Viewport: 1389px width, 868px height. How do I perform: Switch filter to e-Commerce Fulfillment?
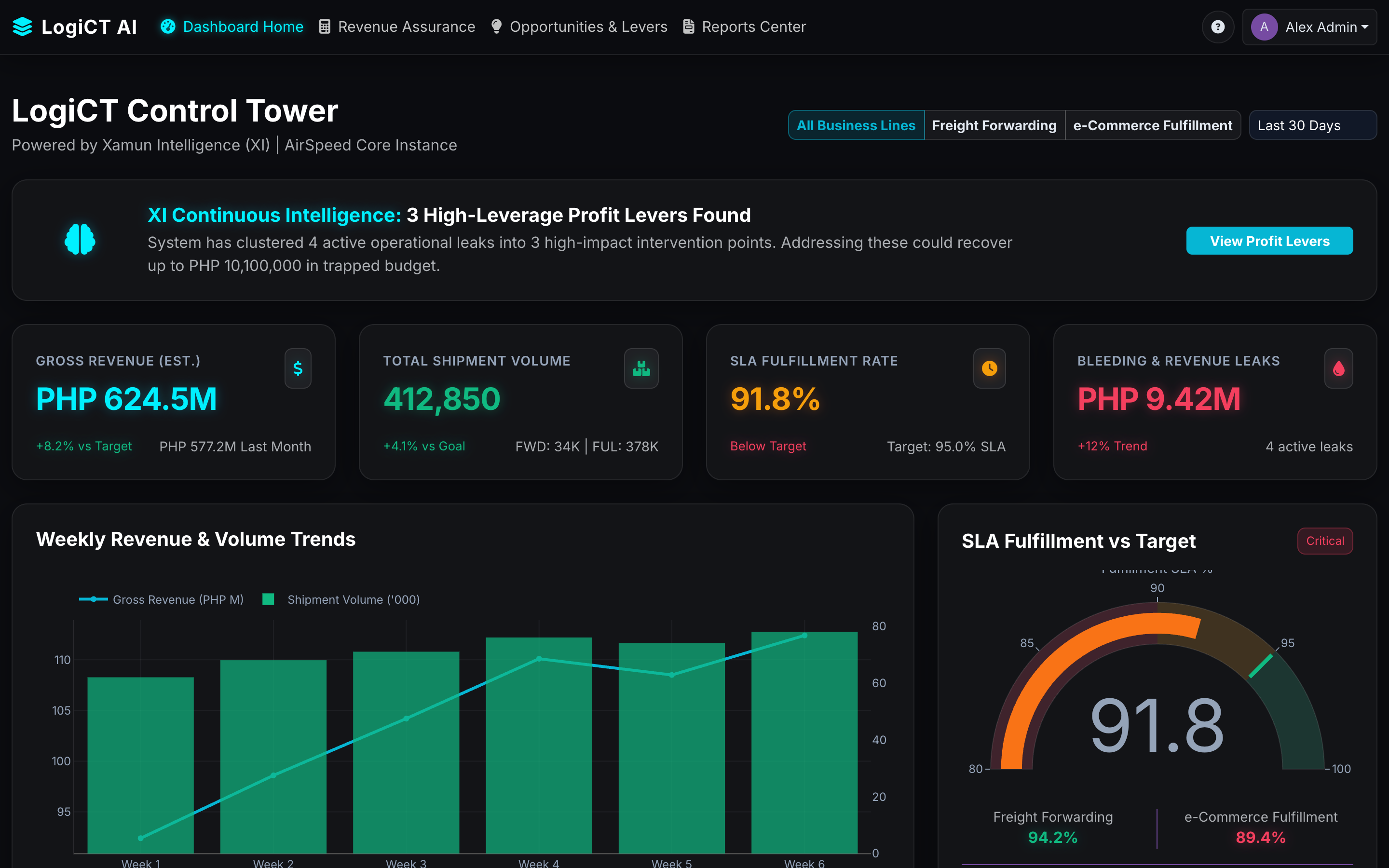point(1153,125)
